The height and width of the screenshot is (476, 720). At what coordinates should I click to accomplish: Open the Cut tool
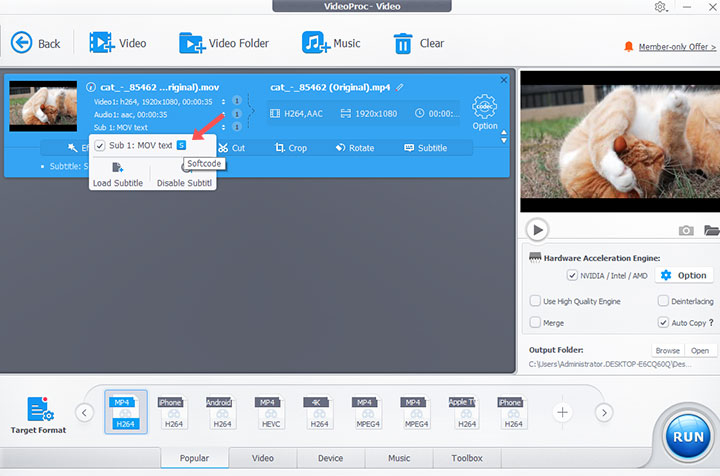(x=231, y=148)
